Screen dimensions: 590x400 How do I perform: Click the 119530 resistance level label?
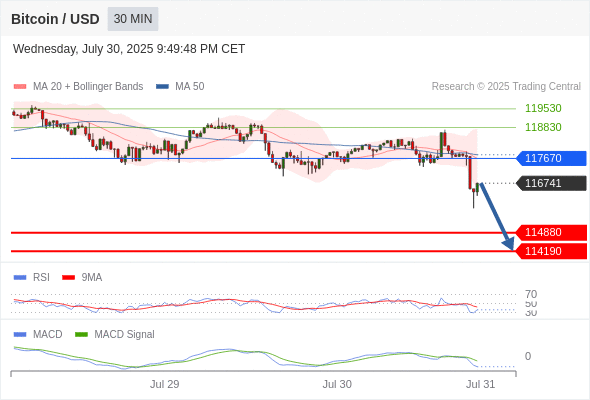coord(543,108)
